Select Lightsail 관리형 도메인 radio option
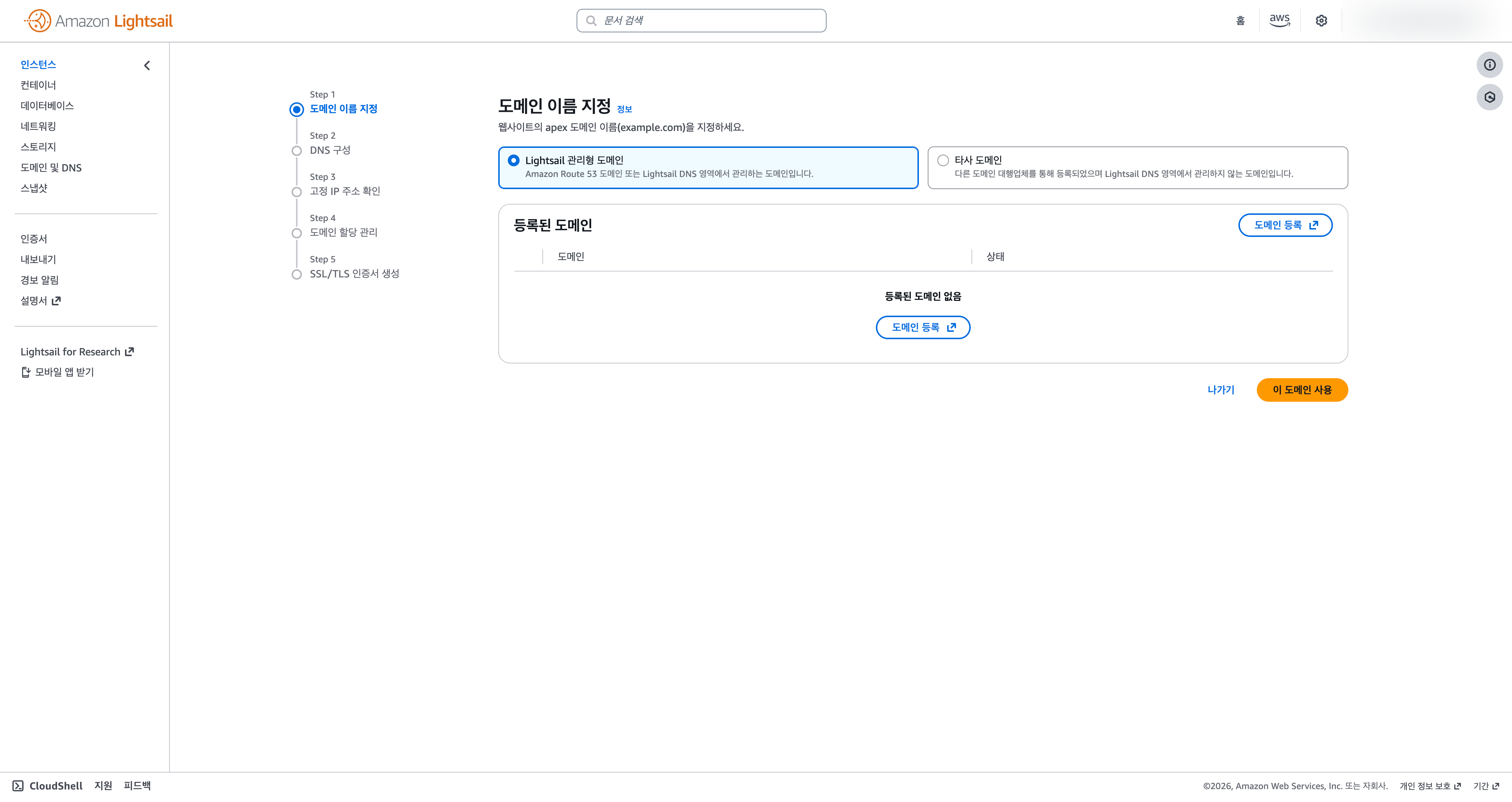The image size is (1512, 802). click(708, 167)
